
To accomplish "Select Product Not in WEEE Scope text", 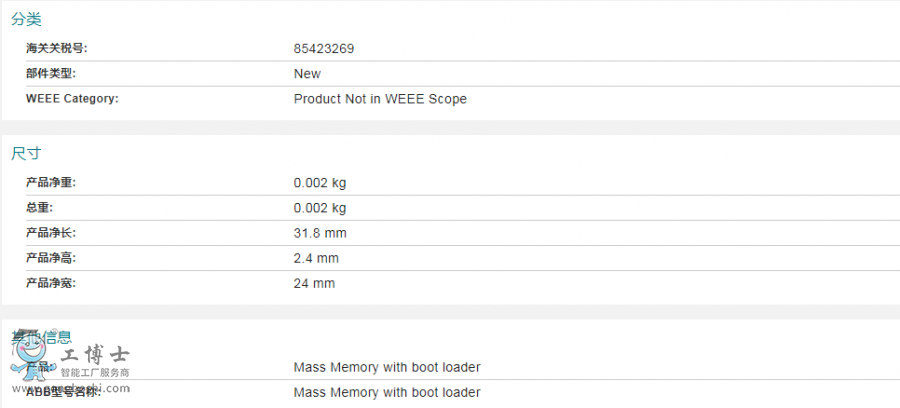I will (380, 99).
